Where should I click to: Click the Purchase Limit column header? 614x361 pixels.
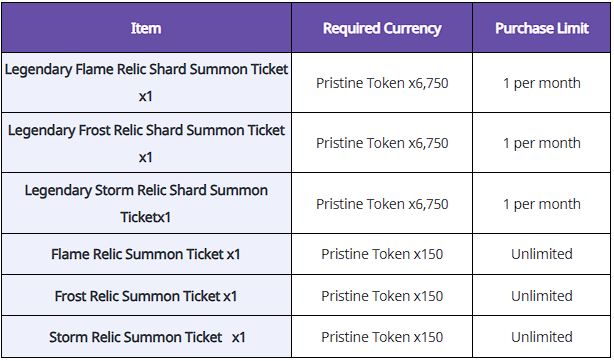click(542, 28)
